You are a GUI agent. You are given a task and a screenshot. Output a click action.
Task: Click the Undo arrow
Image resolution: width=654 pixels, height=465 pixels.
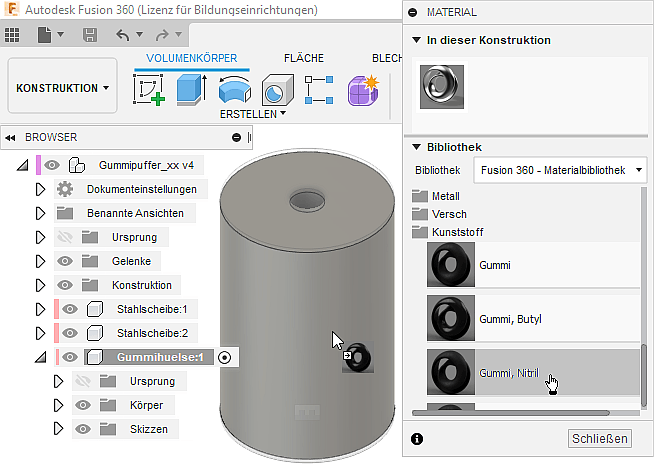[x=123, y=35]
